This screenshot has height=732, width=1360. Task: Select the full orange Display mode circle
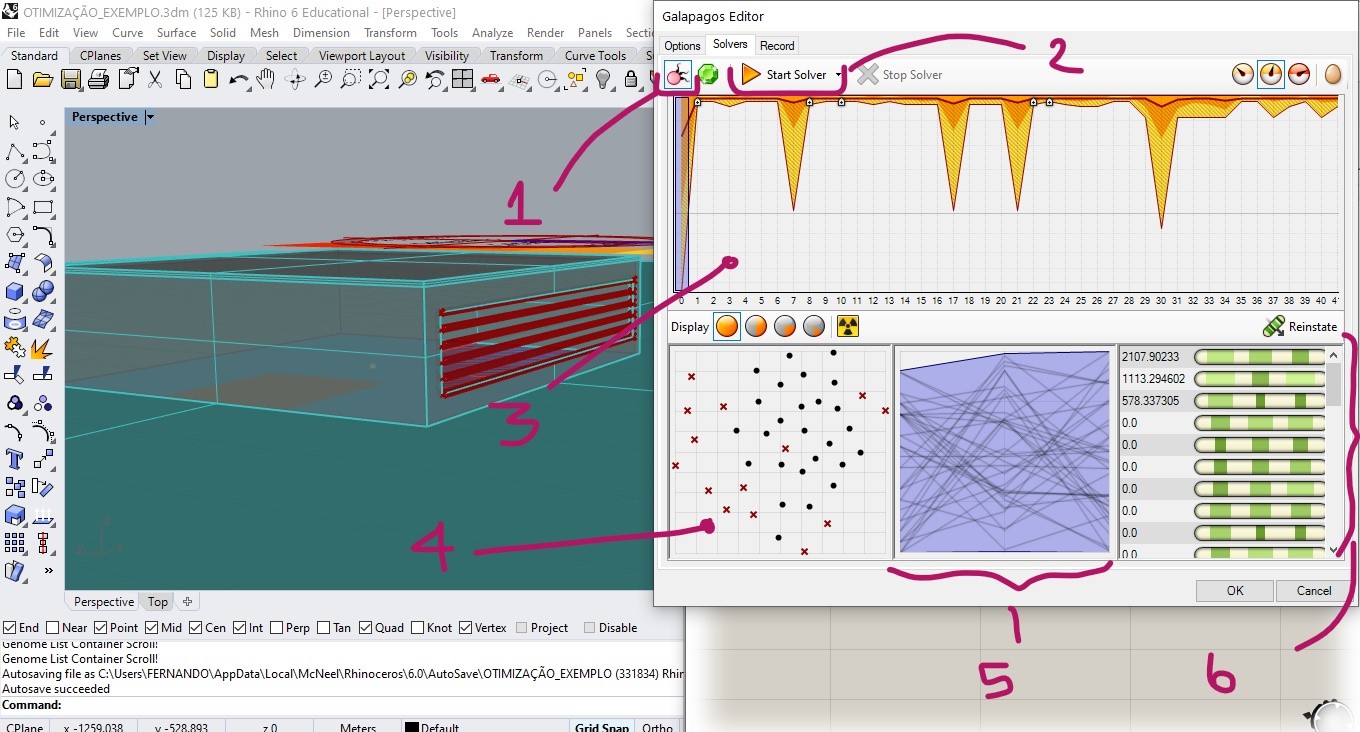pyautogui.click(x=727, y=327)
